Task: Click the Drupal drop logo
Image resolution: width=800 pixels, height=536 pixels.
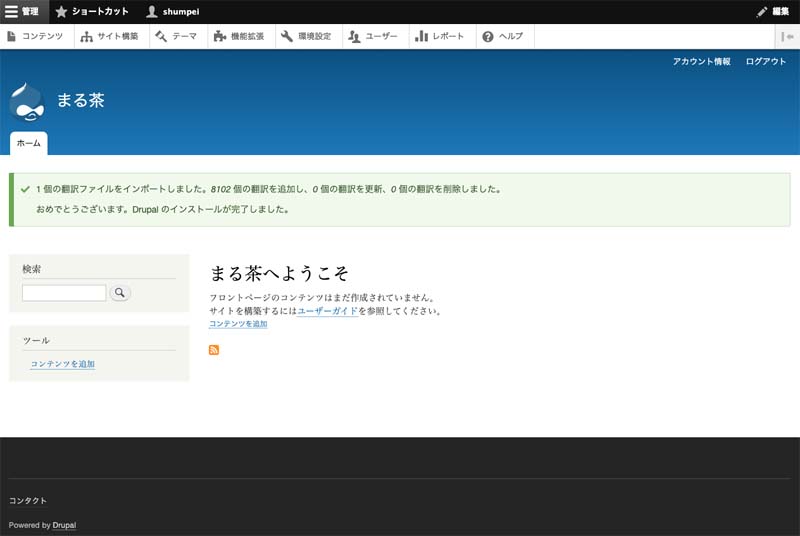Action: 27,102
